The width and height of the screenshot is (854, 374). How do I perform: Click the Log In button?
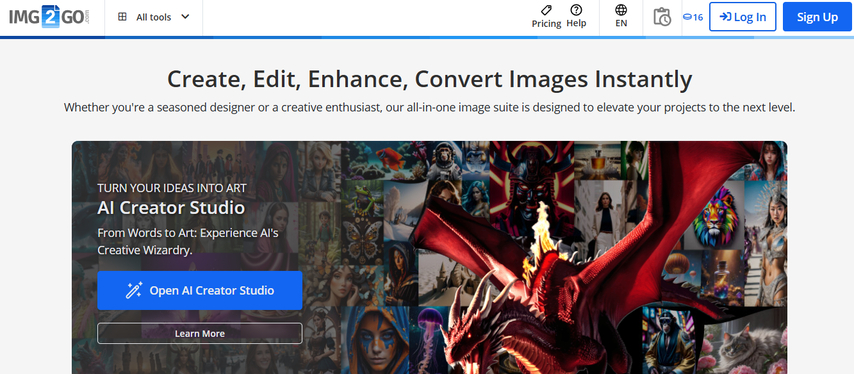pos(742,17)
